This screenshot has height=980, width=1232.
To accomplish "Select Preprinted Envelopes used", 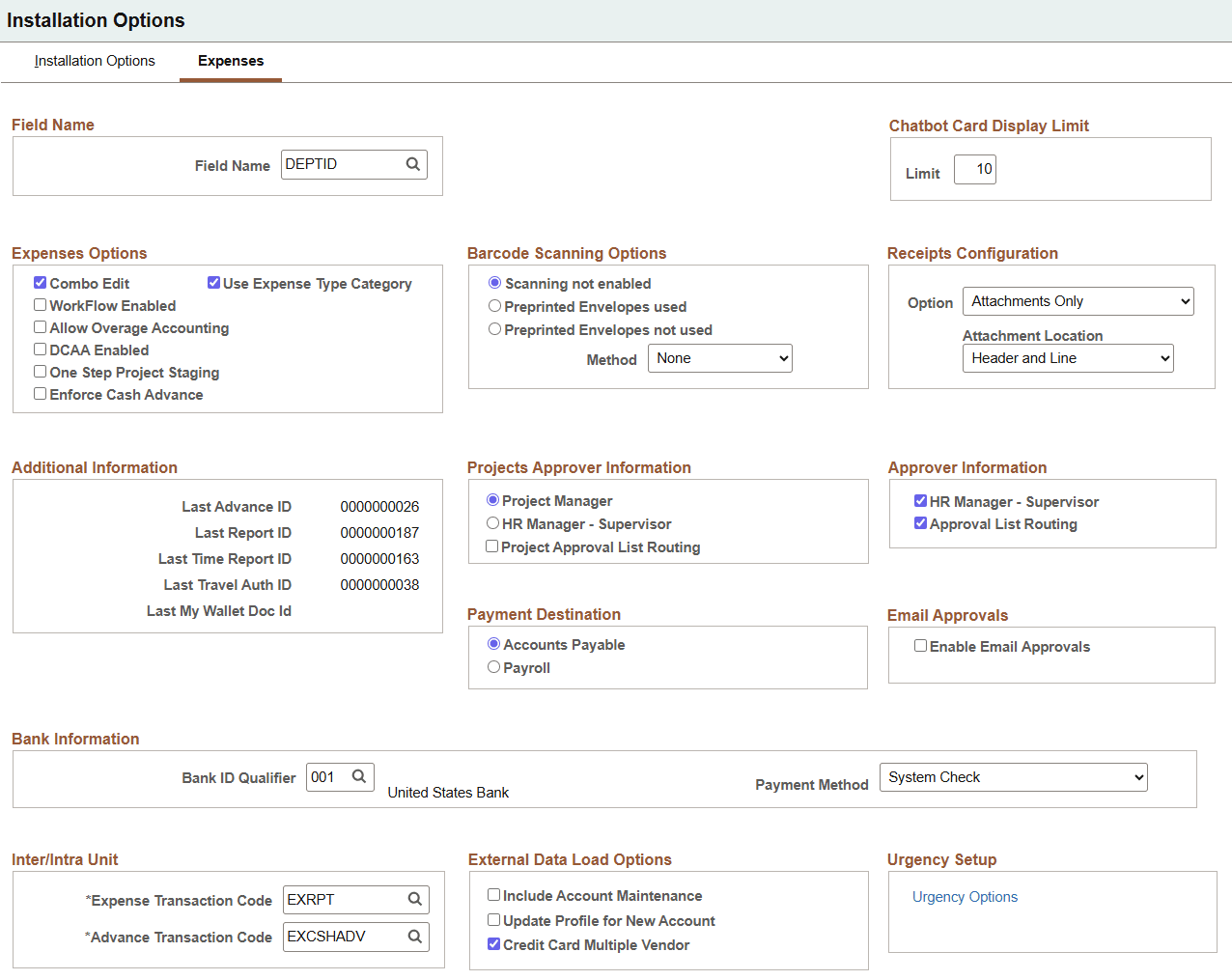I will [x=493, y=305].
